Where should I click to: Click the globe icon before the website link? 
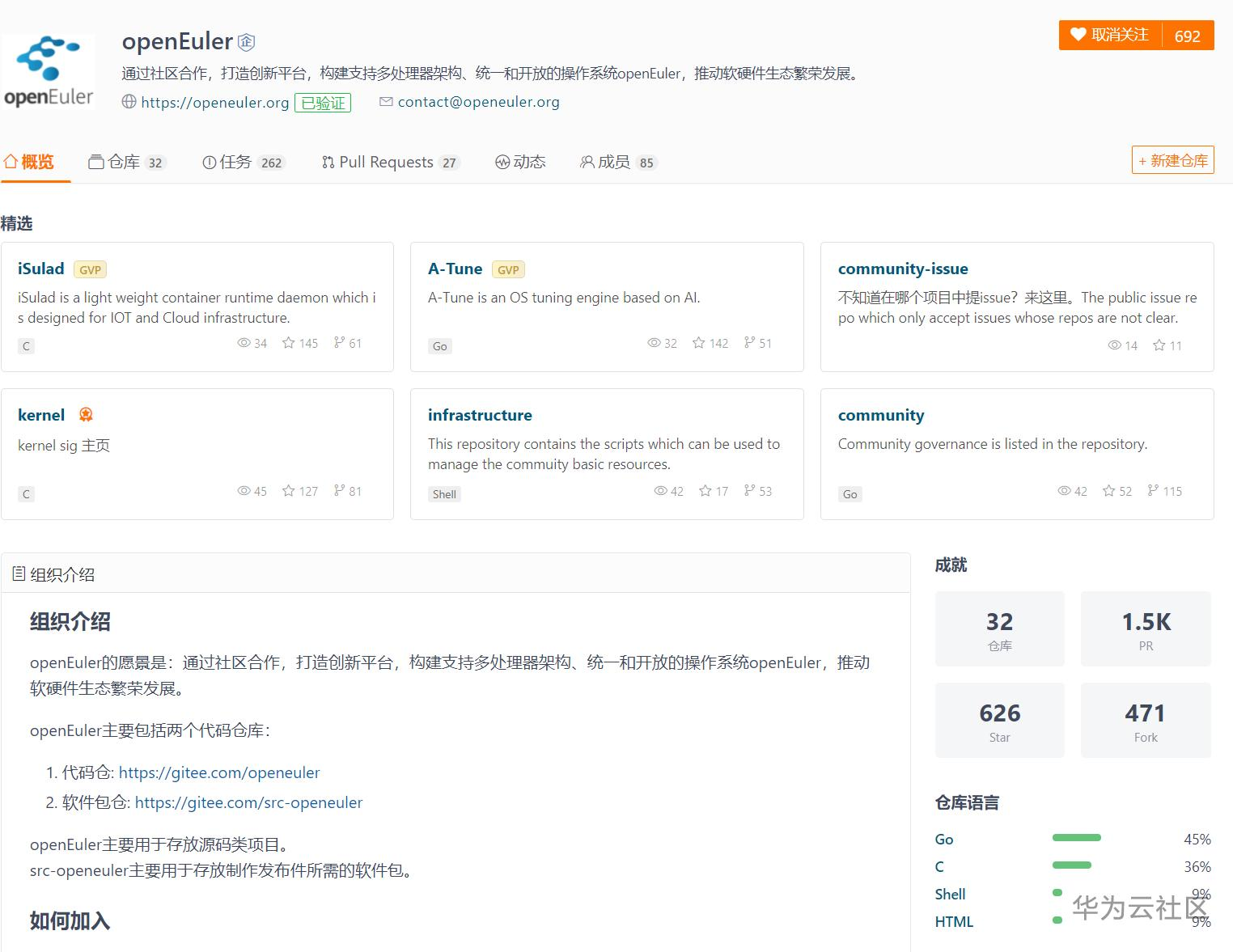tap(129, 102)
